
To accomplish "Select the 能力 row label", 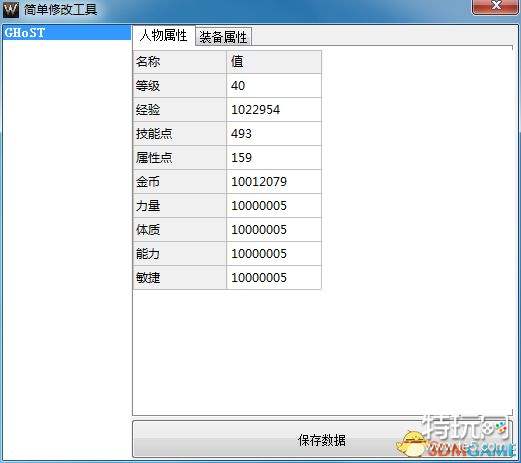I will (x=180, y=254).
